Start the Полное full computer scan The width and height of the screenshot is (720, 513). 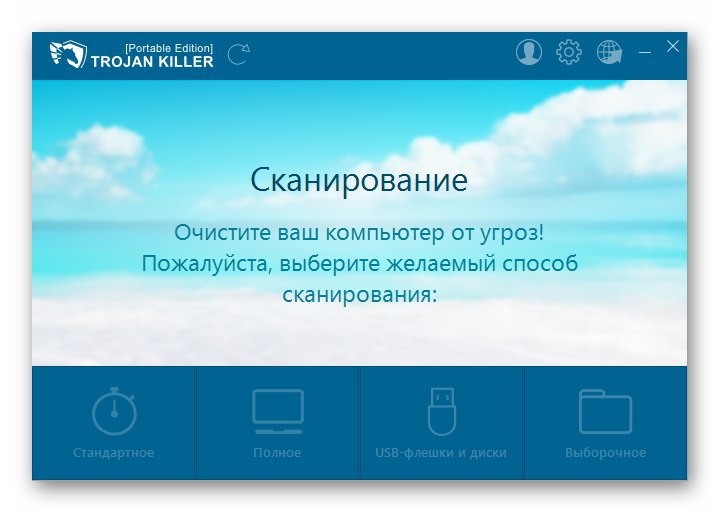277,423
